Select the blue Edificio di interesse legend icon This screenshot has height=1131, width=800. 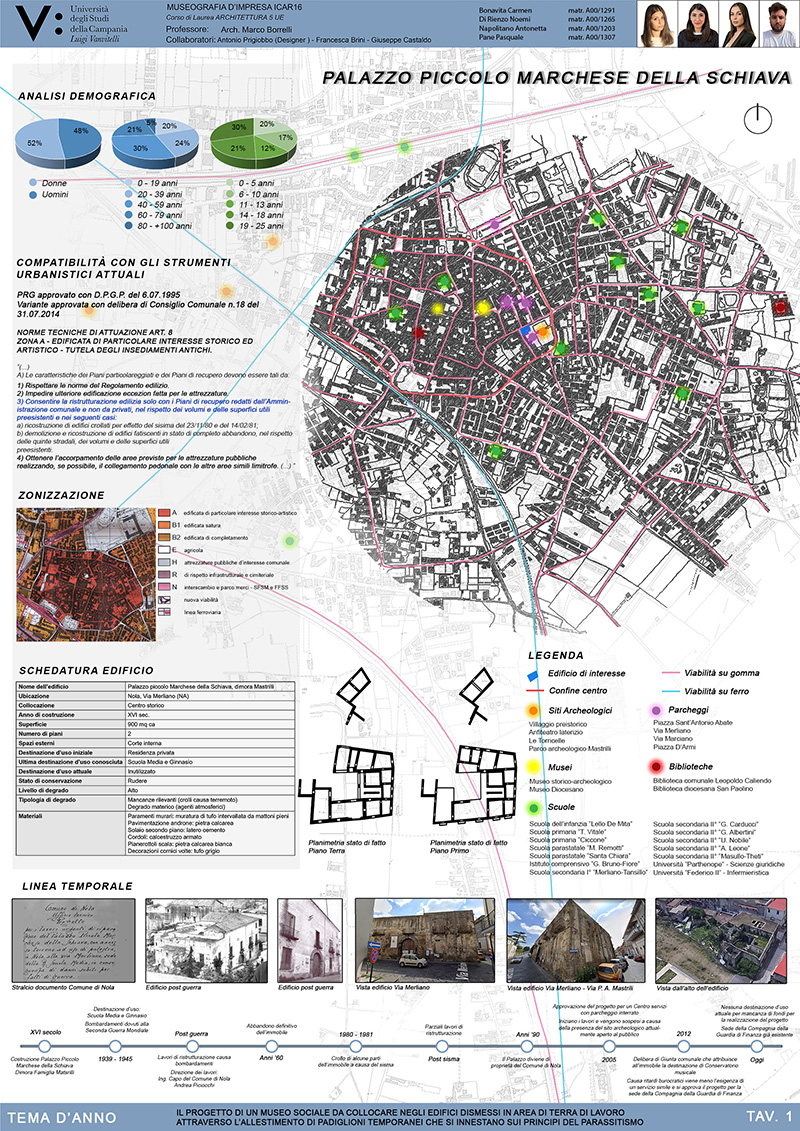(x=533, y=674)
